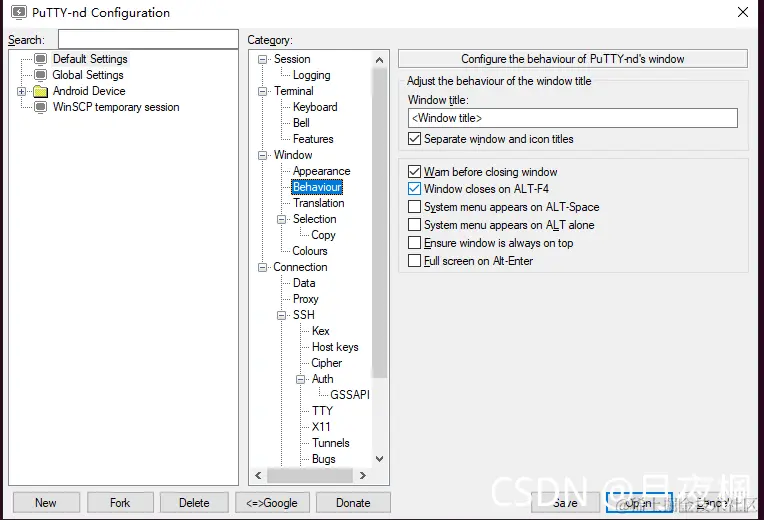This screenshot has height=520, width=764.
Task: Open the Kex category
Action: (x=321, y=331)
